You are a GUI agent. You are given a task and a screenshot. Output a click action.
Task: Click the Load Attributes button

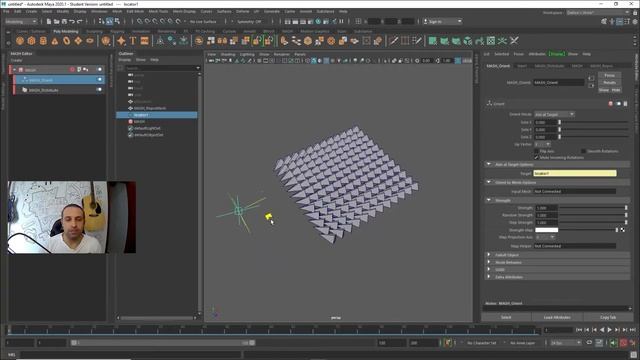click(x=557, y=317)
